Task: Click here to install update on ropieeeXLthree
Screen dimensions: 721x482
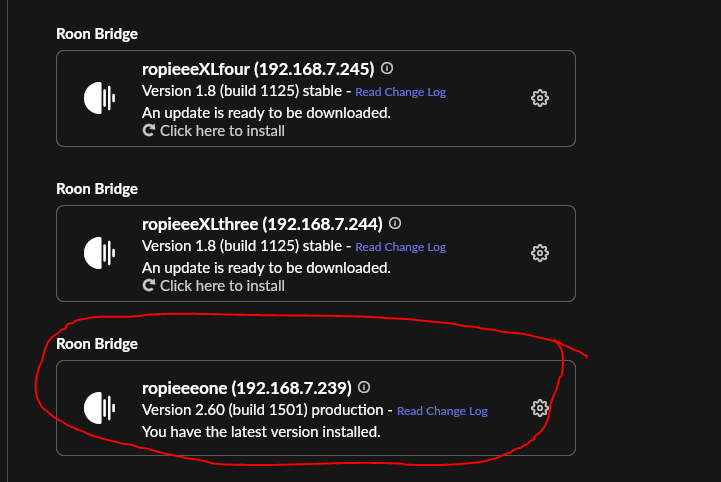Action: tap(222, 286)
